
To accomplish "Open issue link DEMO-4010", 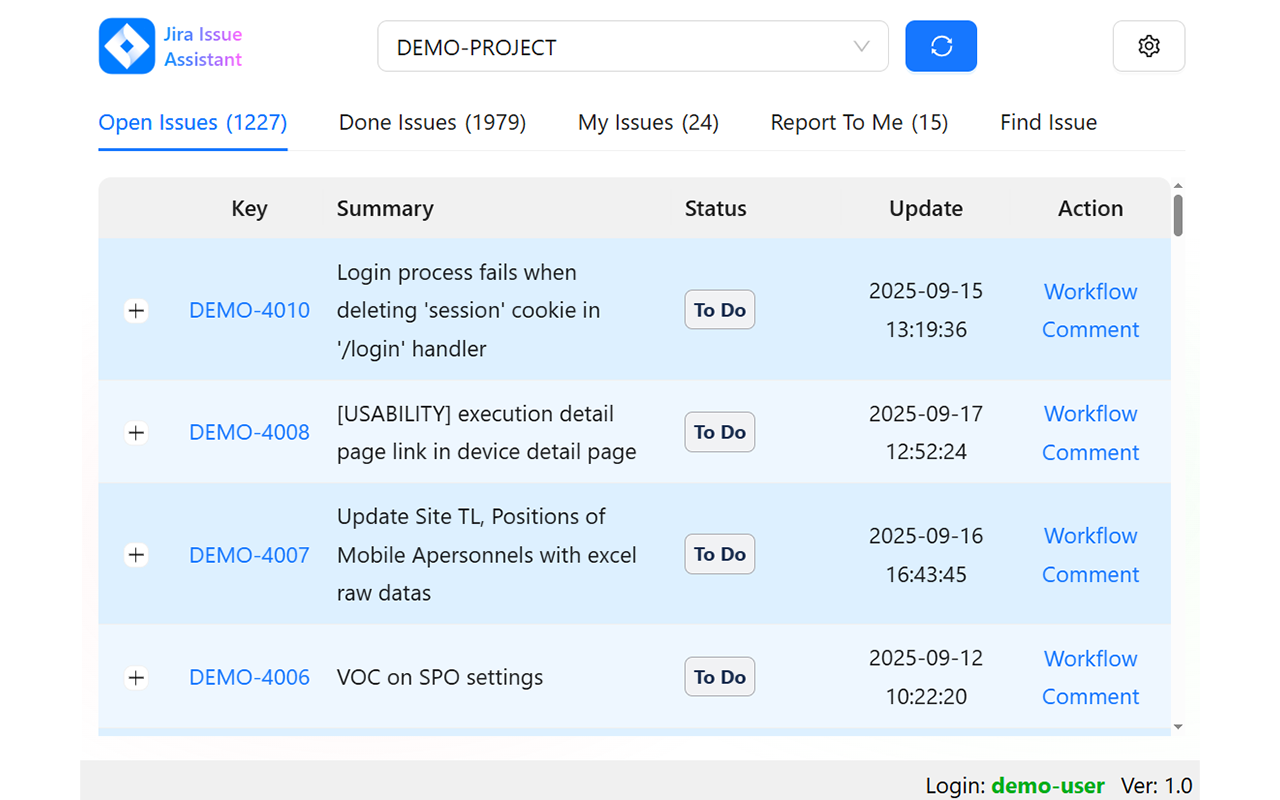I will [249, 311].
